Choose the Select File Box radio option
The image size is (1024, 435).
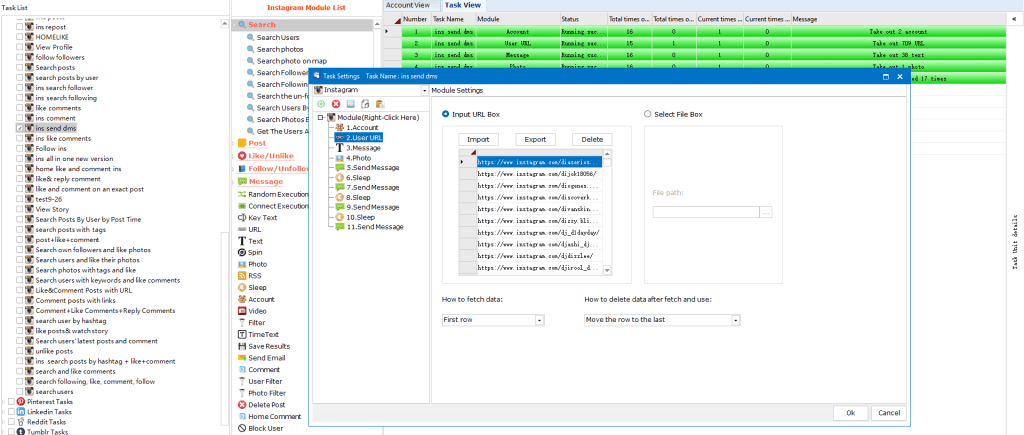pyautogui.click(x=648, y=114)
